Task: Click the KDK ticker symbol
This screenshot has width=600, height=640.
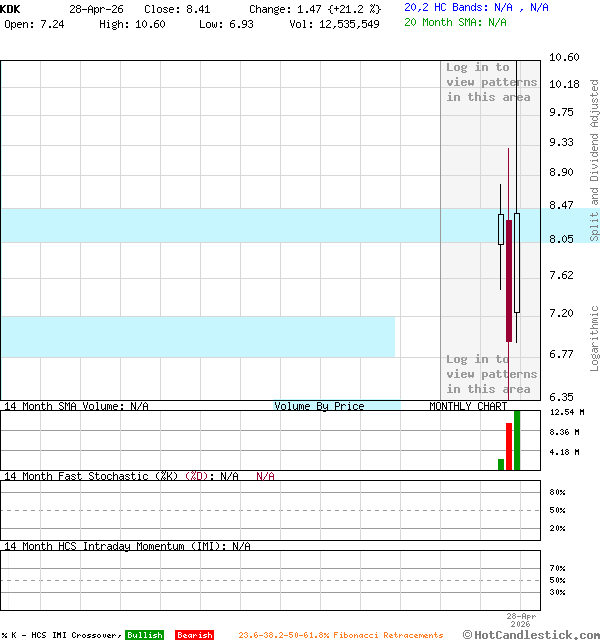Action: [x=10, y=8]
